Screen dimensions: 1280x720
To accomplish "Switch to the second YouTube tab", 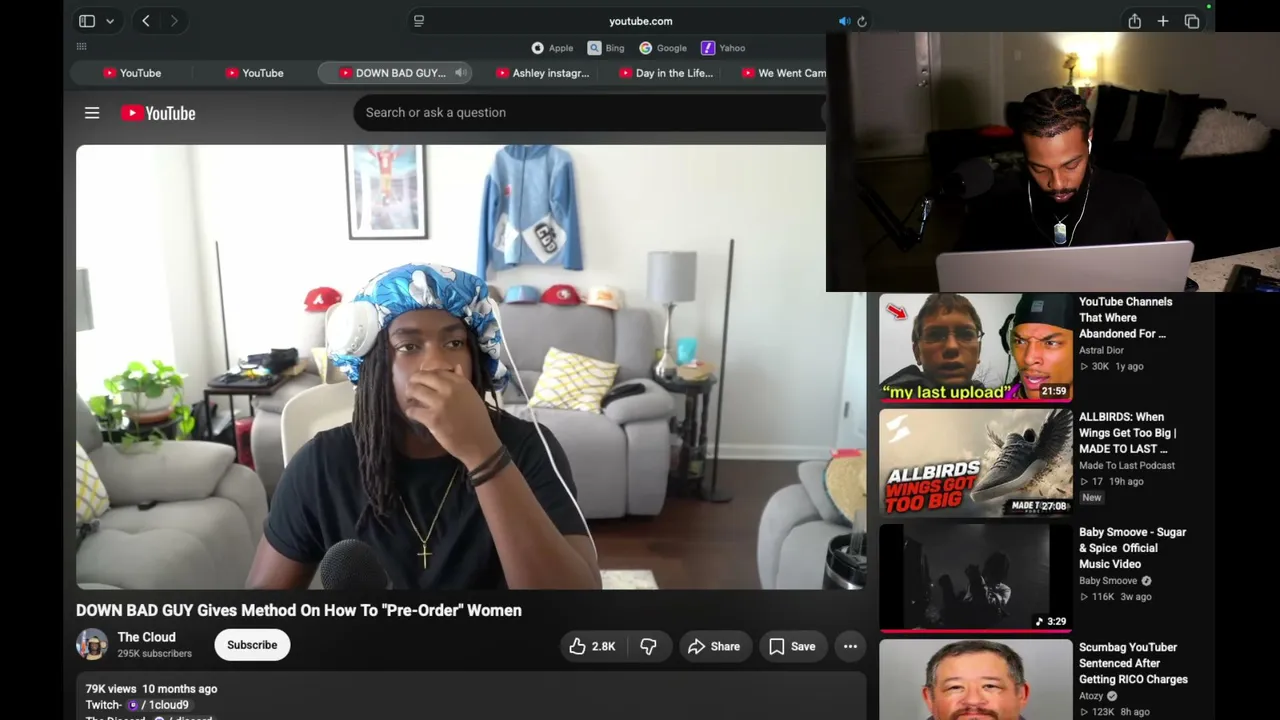I will (x=254, y=73).
